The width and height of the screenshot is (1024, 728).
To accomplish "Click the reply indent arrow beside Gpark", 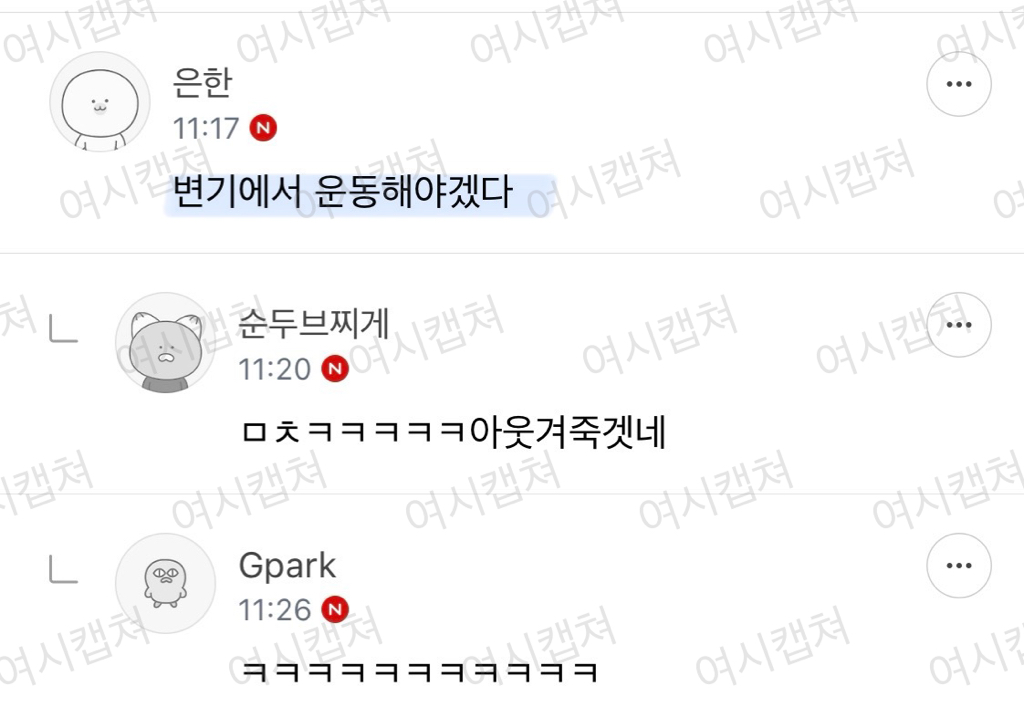I will point(63,569).
